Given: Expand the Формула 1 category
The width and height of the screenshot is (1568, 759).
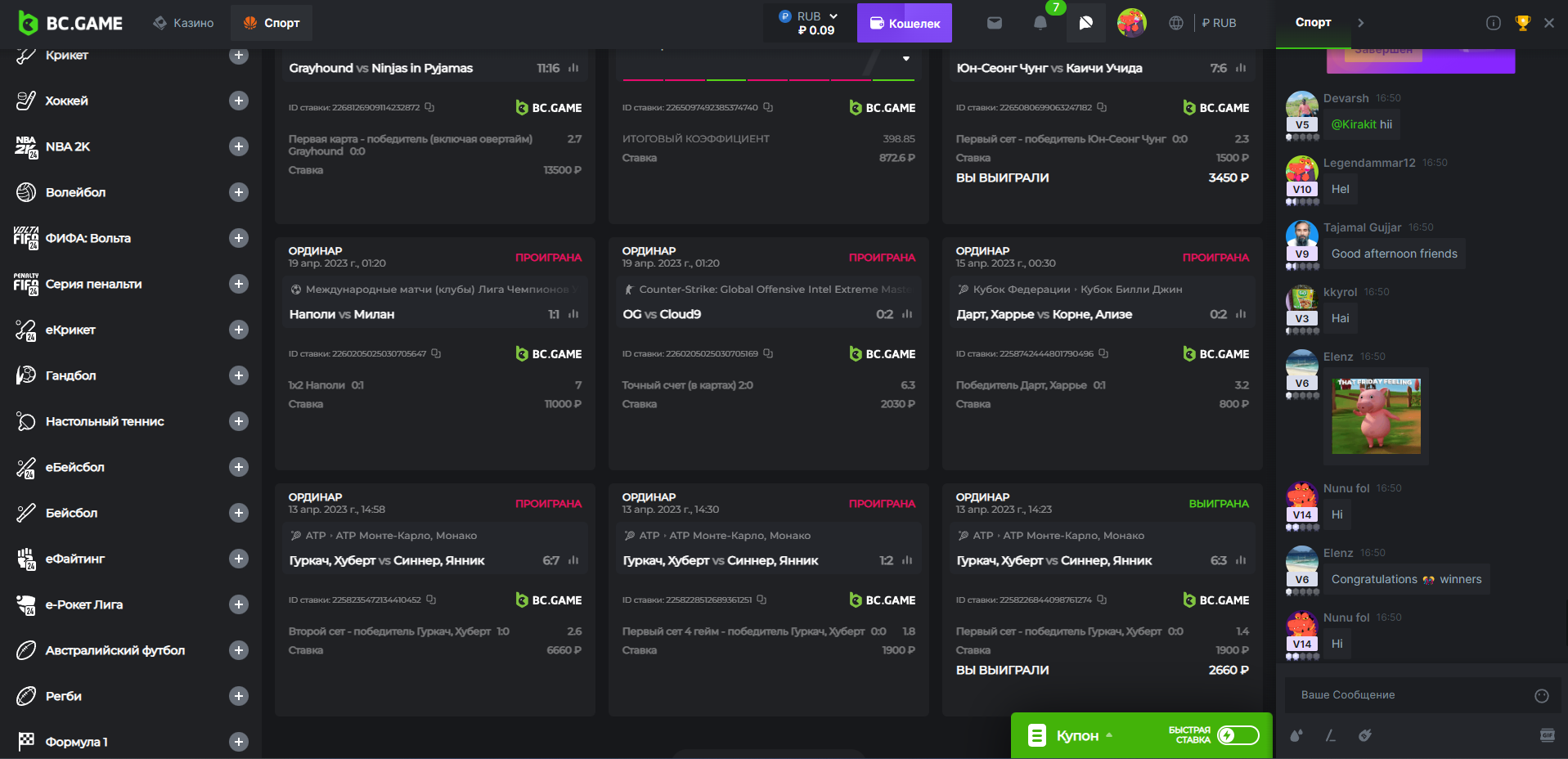Looking at the screenshot, I should click(239, 742).
